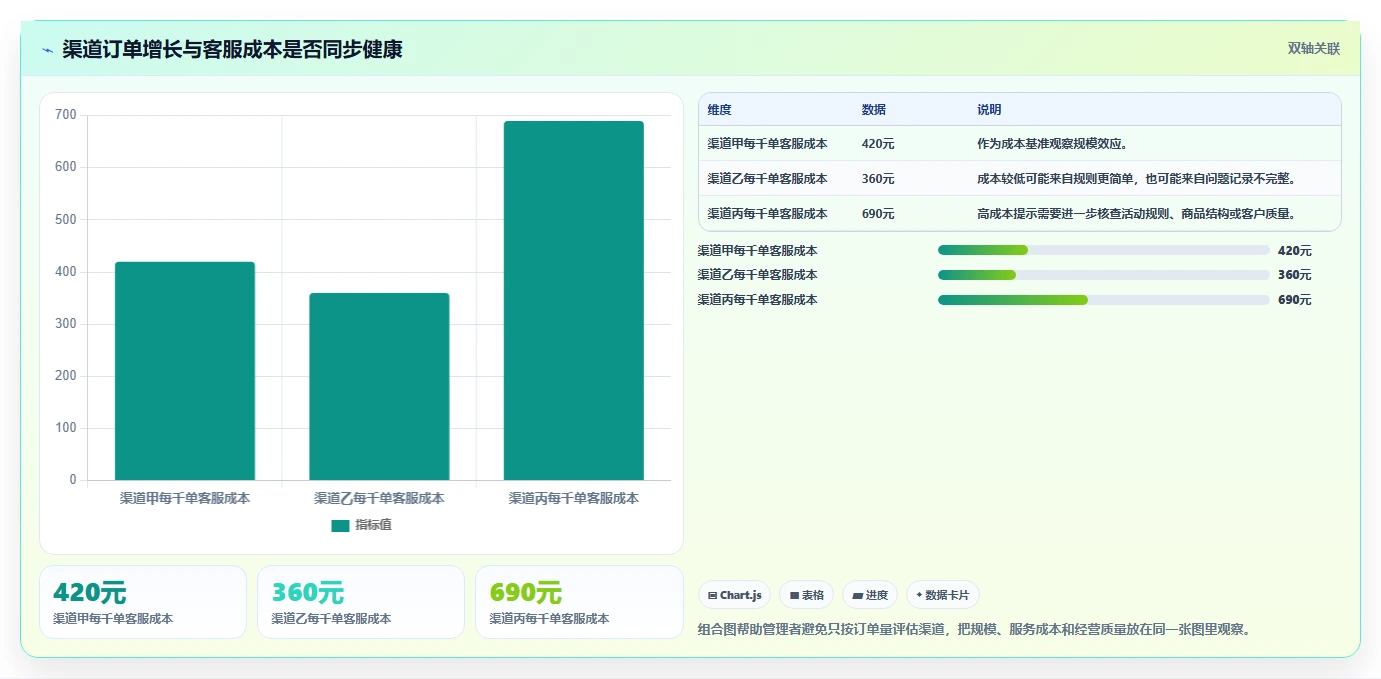The height and width of the screenshot is (679, 1381).
Task: Click the 360元 value at the progress bar's end
Action: (1294, 275)
